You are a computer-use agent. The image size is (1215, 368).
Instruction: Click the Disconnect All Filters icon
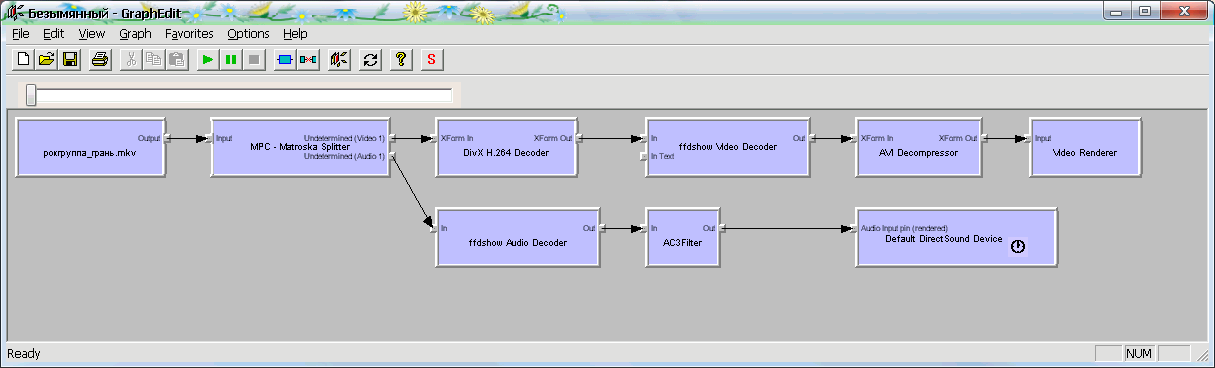[308, 60]
